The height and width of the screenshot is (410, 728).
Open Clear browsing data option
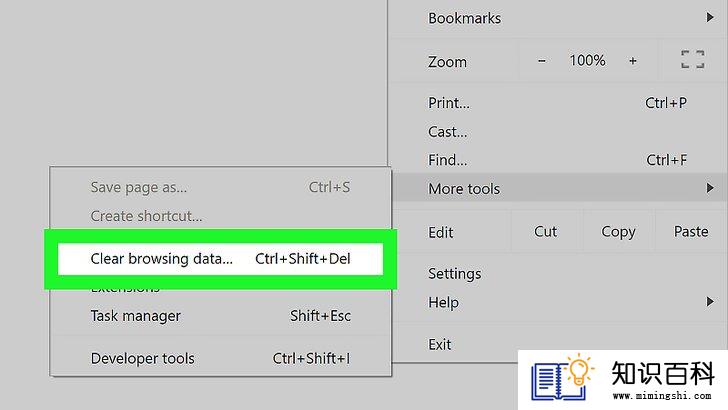point(221,259)
